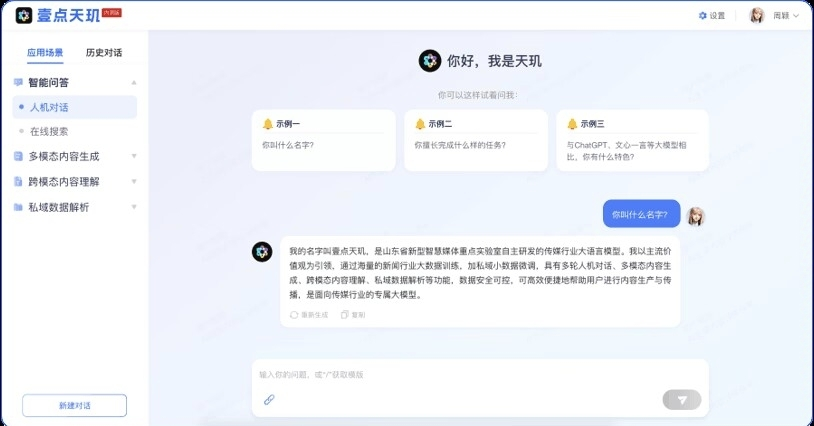
Task: Click the 壹点天玑 logo icon
Action: [24, 15]
